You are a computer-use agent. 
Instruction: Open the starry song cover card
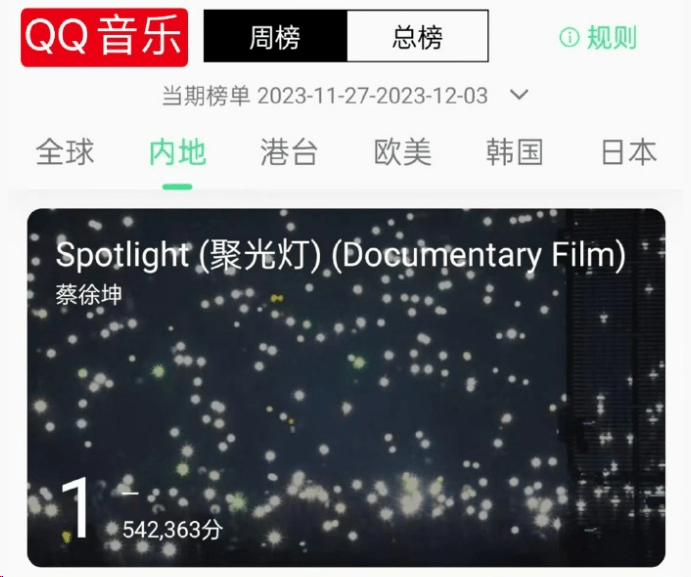pos(346,387)
